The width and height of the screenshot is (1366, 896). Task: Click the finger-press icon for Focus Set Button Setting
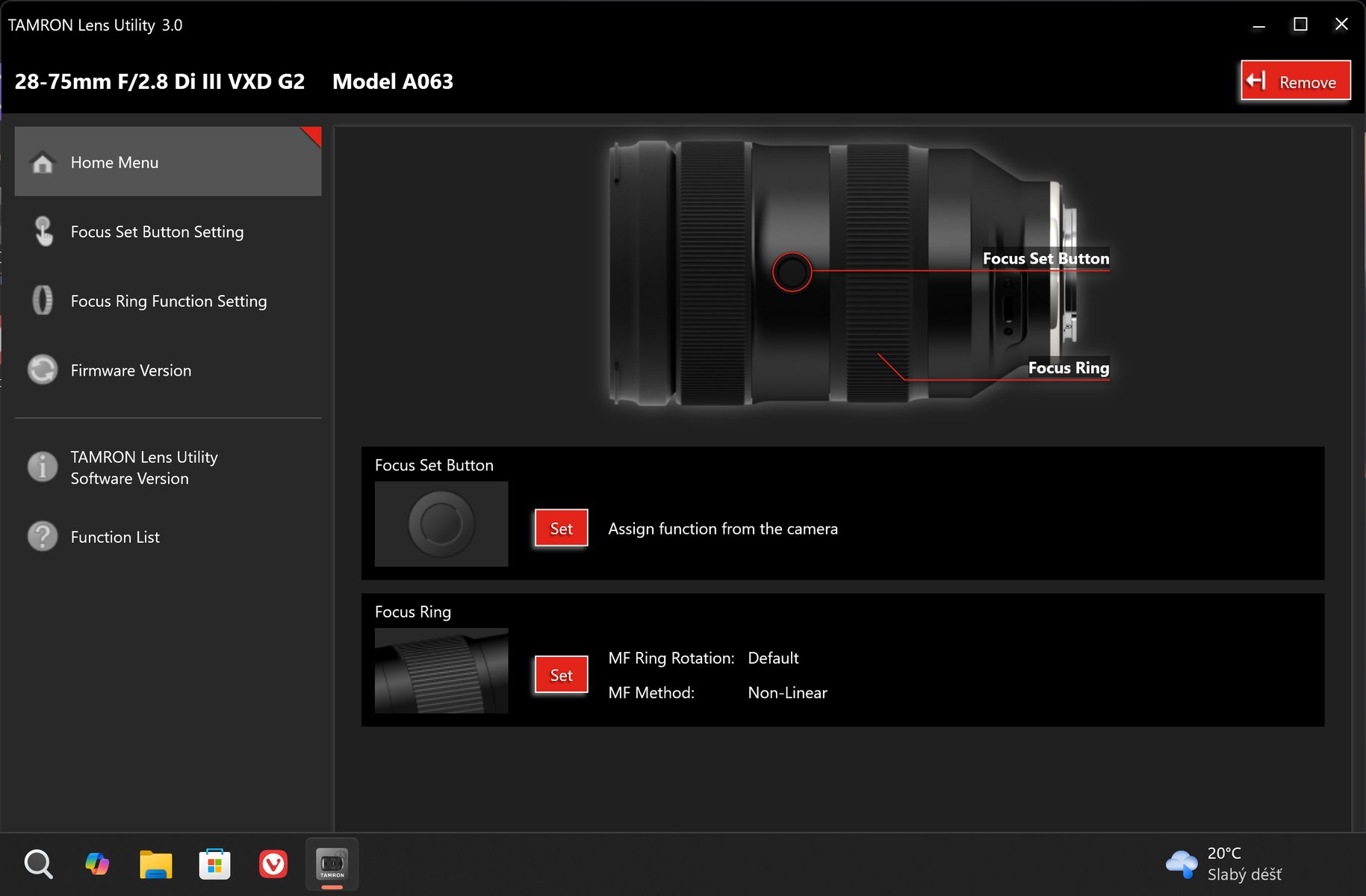43,231
